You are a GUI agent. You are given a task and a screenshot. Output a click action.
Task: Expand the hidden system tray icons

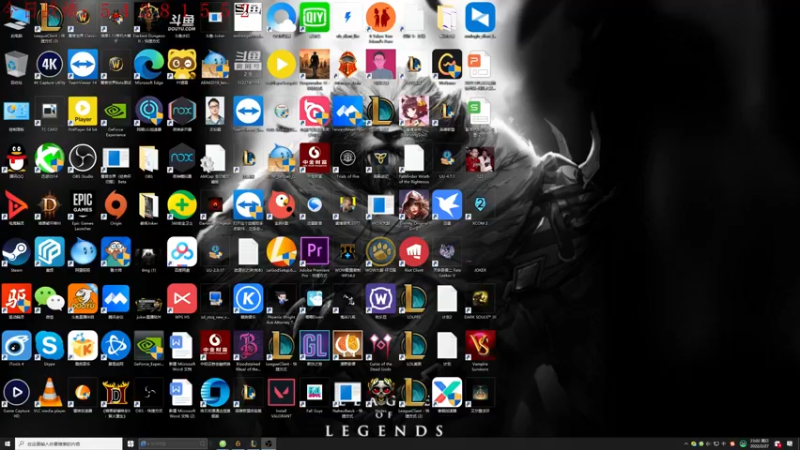coord(686,444)
